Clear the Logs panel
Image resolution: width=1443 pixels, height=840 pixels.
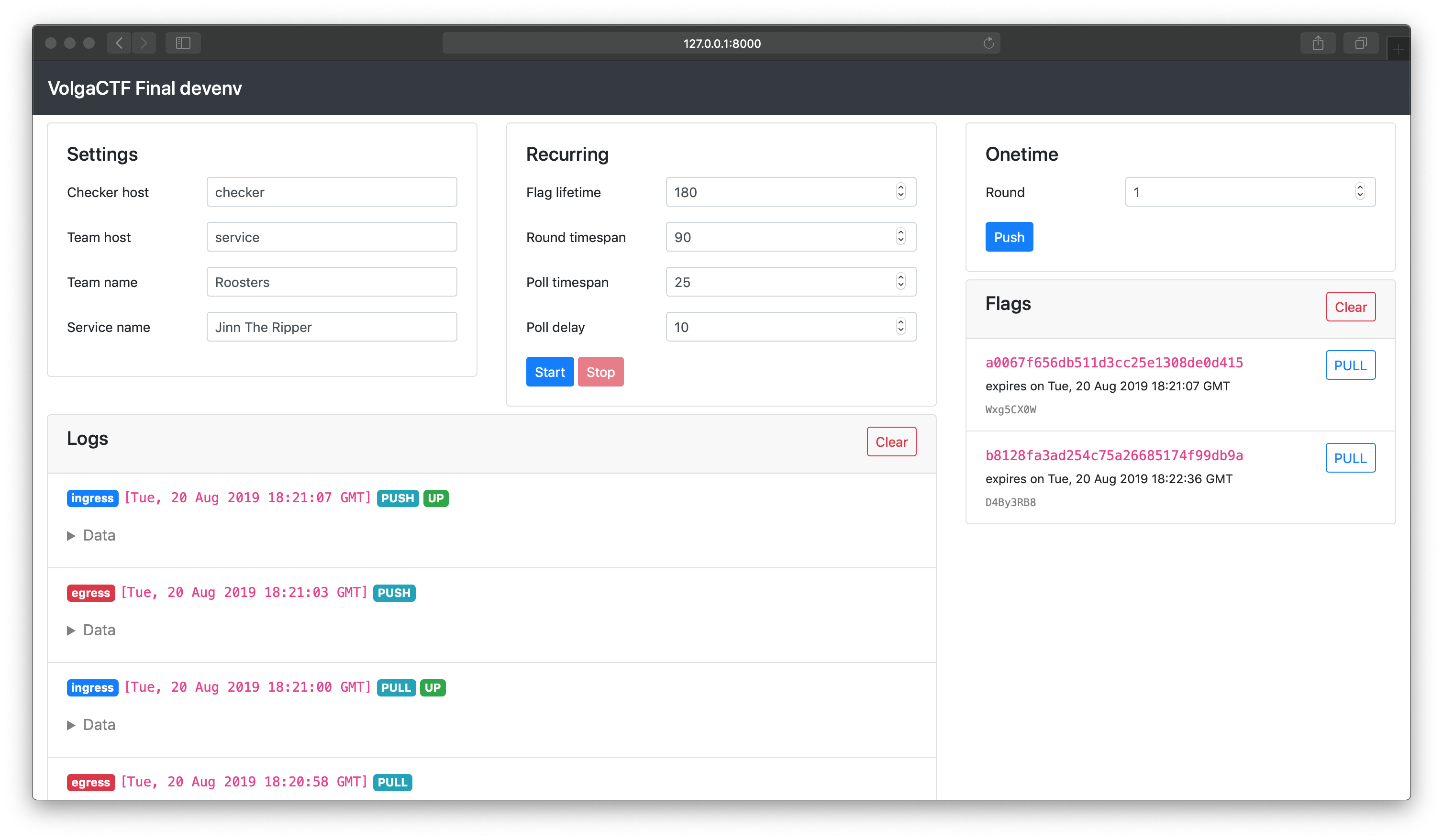pyautogui.click(x=891, y=442)
